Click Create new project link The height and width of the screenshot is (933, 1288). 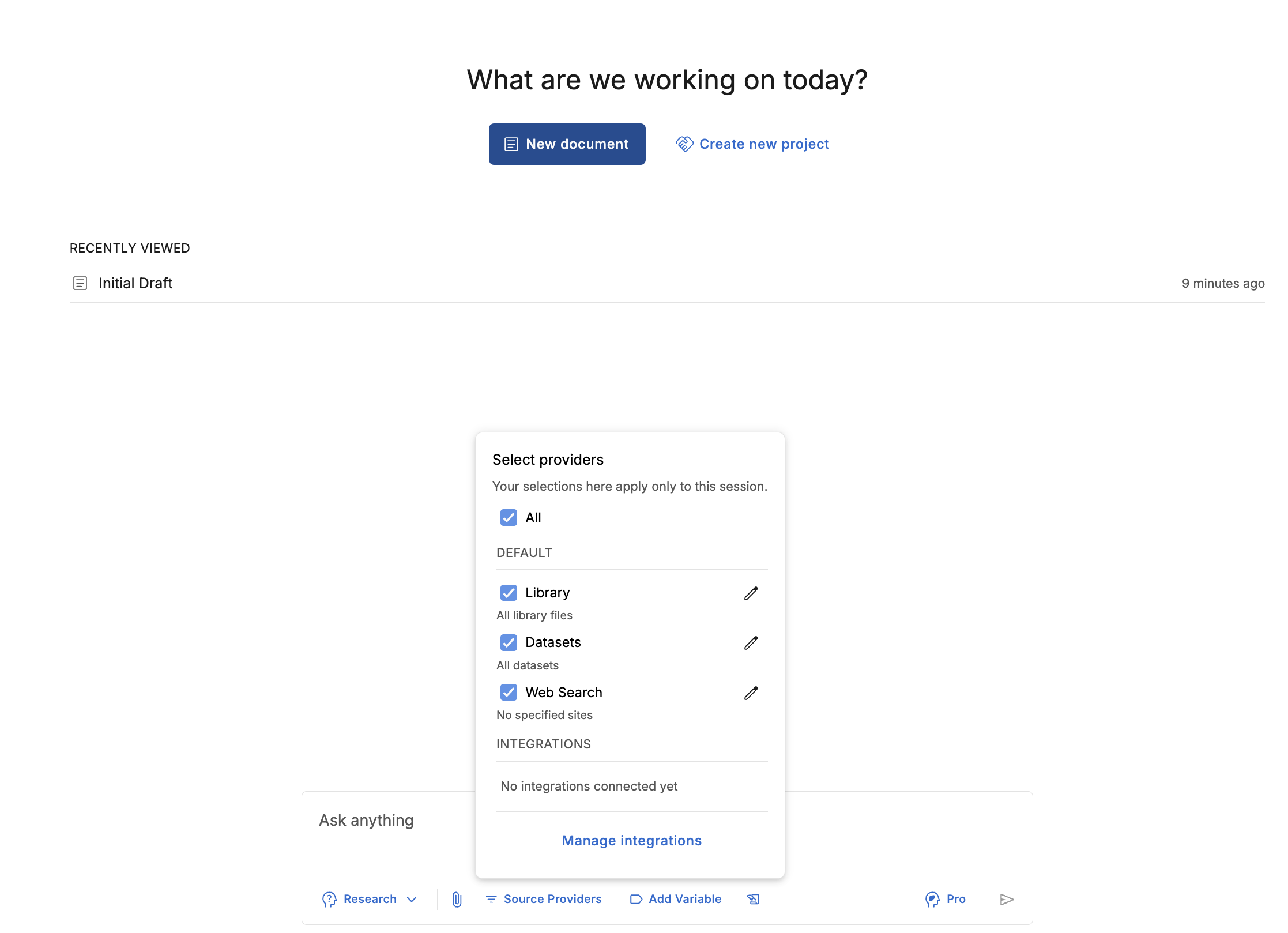752,144
